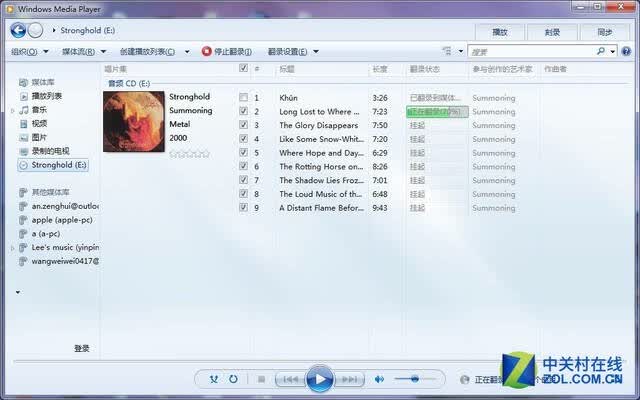Click the red stop rip icon
This screenshot has height=400, width=640.
[x=207, y=51]
